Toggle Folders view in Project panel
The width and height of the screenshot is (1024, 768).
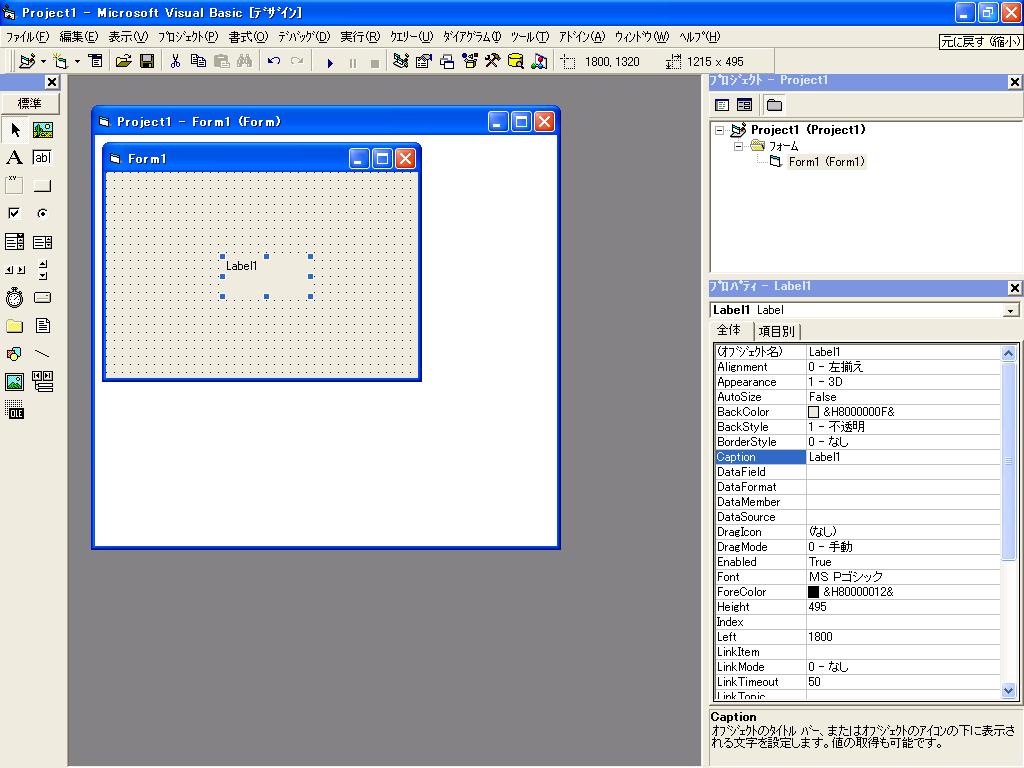(x=775, y=104)
